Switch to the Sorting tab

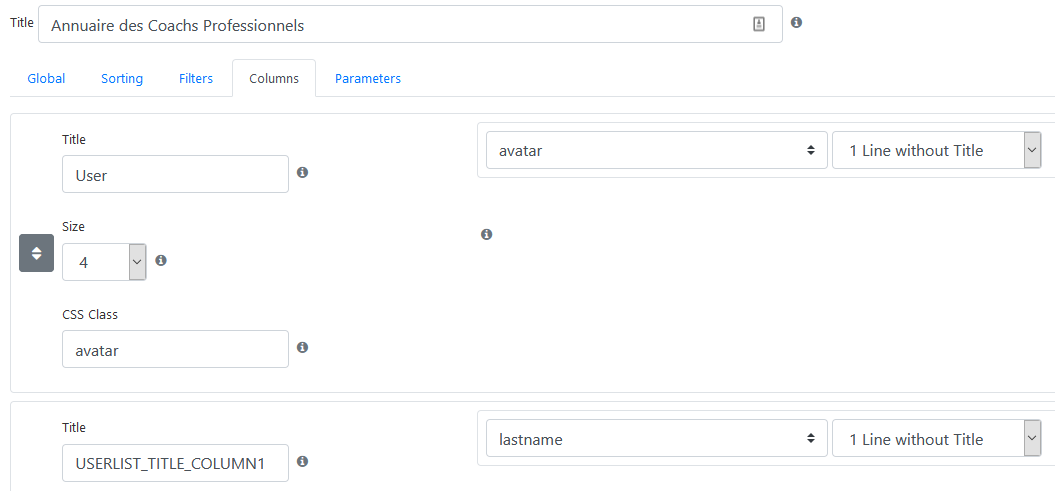tap(122, 79)
